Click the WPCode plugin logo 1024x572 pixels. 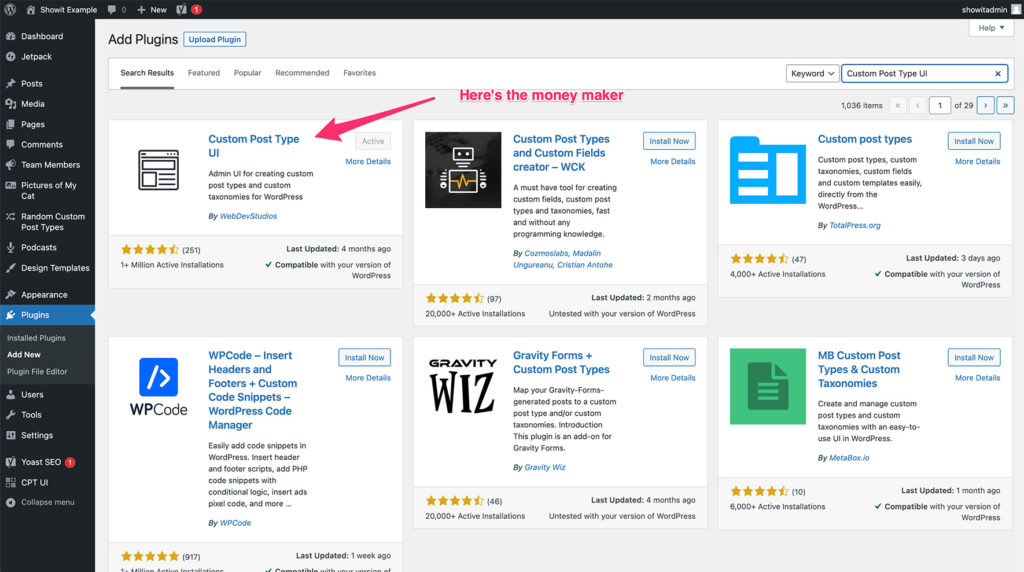158,386
